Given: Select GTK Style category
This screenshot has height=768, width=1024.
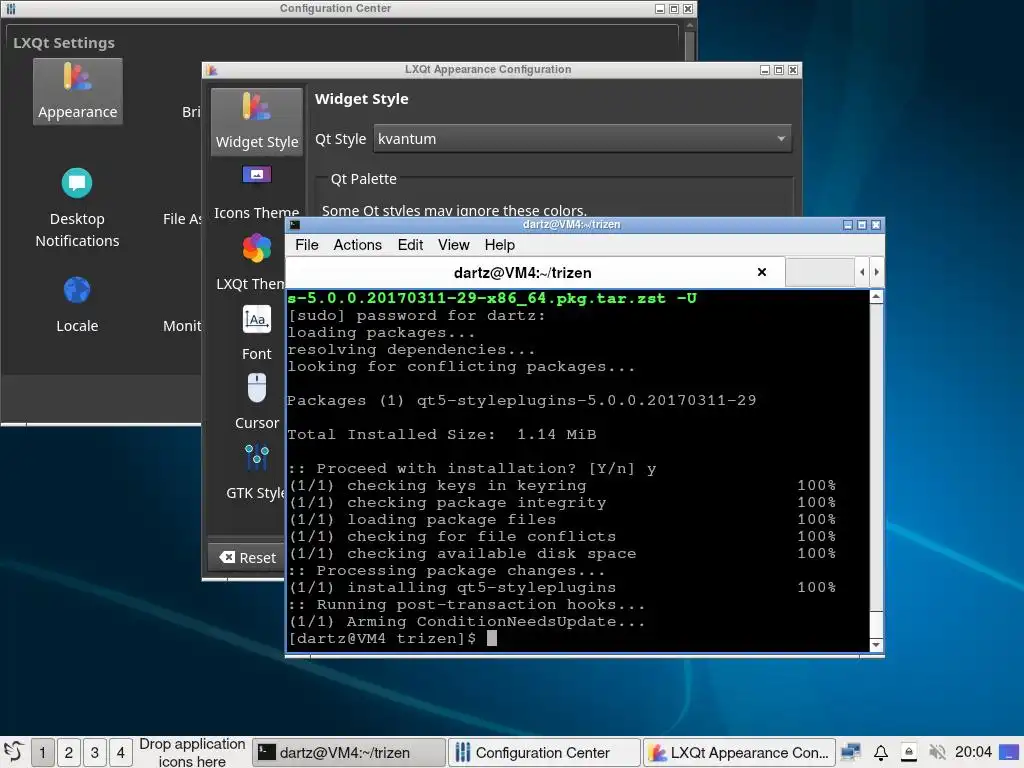Looking at the screenshot, I should 257,472.
